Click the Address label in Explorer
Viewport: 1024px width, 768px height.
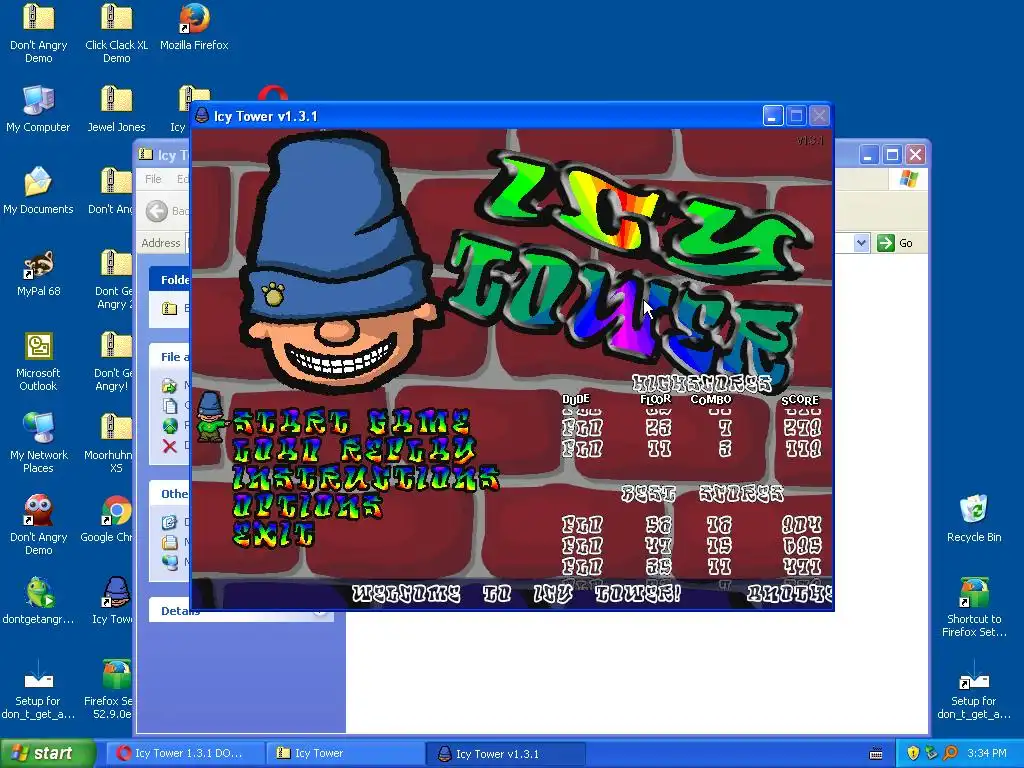tap(161, 243)
